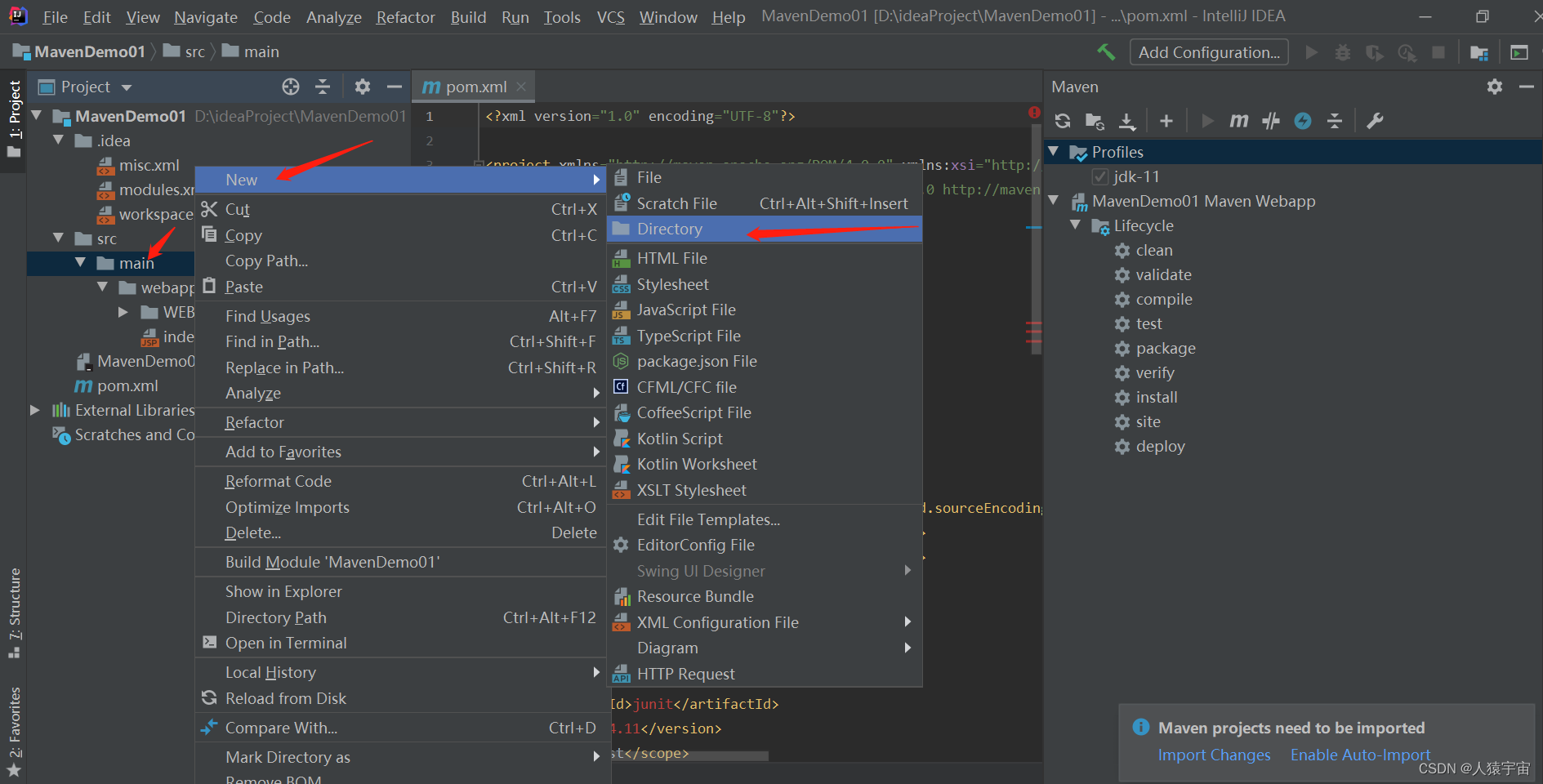Reimport all Maven projects refresh icon
The width and height of the screenshot is (1543, 784).
pos(1063,121)
